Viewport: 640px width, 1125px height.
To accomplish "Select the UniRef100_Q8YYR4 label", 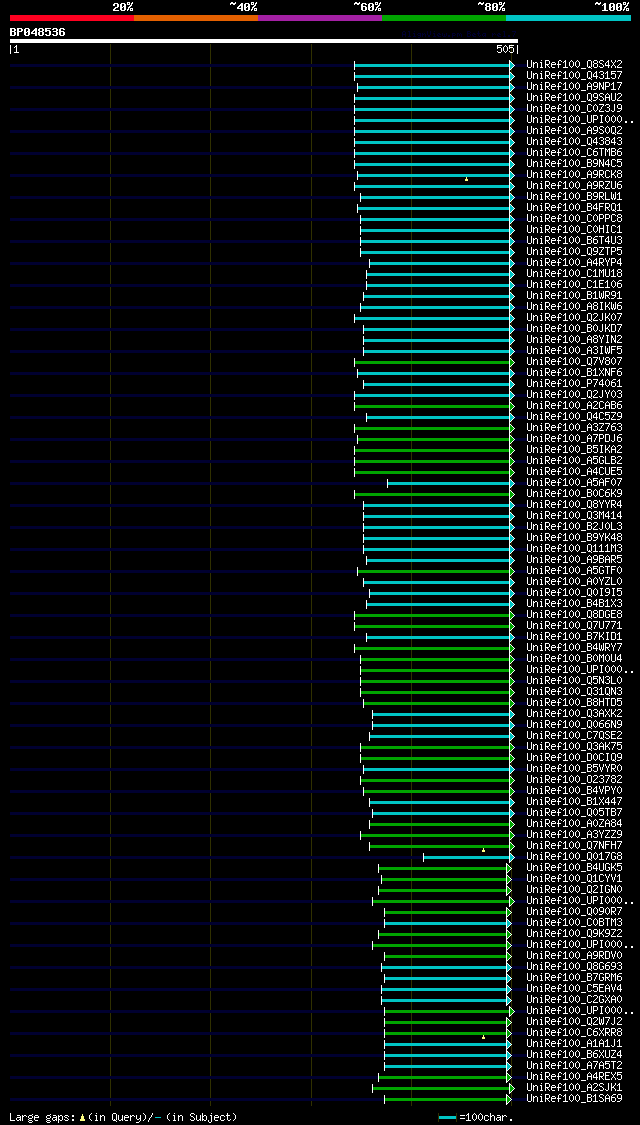I will pyautogui.click(x=574, y=504).
